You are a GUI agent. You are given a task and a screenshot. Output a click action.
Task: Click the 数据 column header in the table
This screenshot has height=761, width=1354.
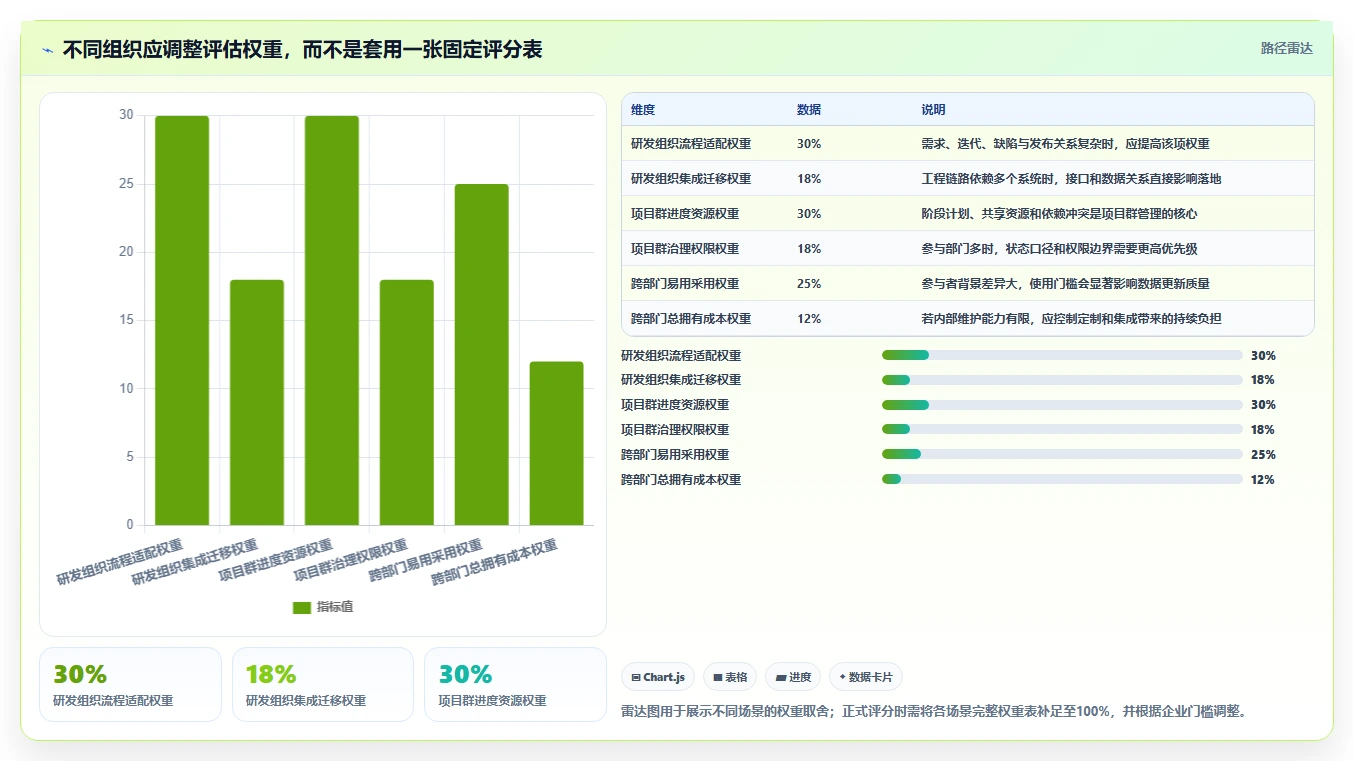point(809,110)
